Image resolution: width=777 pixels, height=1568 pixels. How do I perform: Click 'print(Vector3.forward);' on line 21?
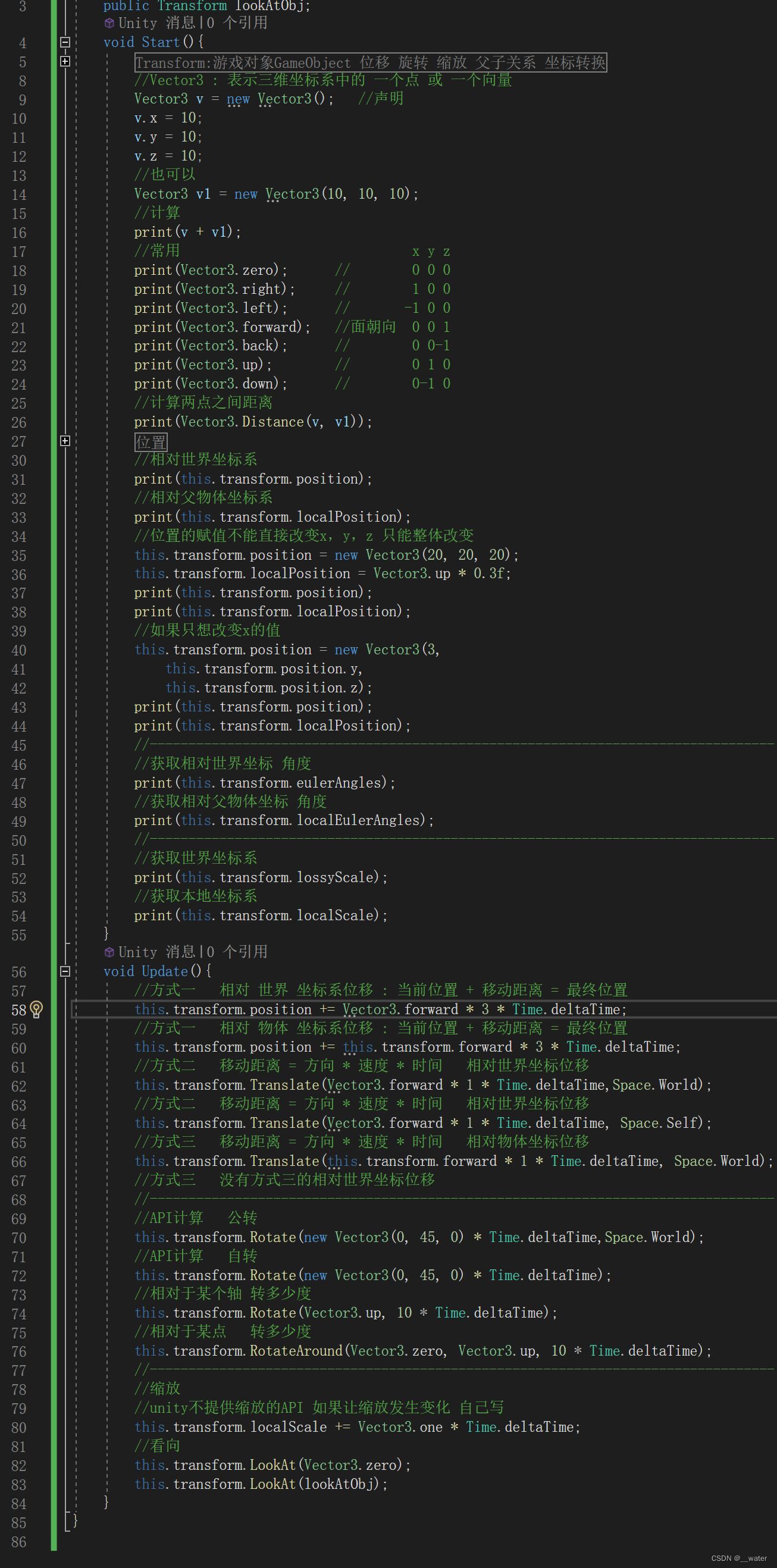click(x=223, y=327)
